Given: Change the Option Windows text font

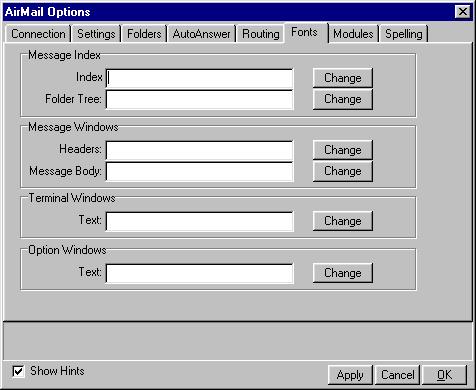Looking at the screenshot, I should coord(343,273).
